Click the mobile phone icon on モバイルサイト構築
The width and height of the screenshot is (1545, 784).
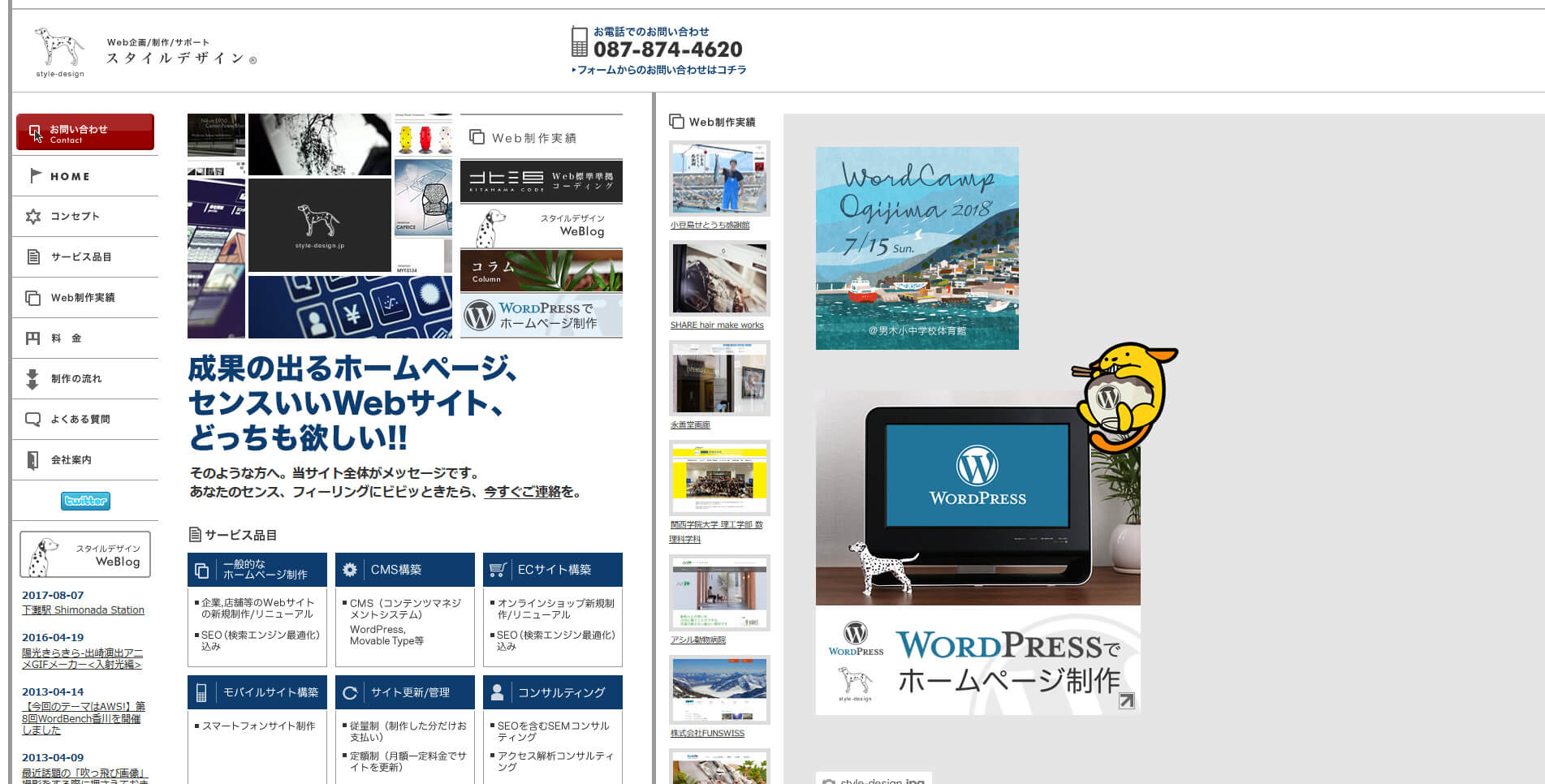pos(201,692)
